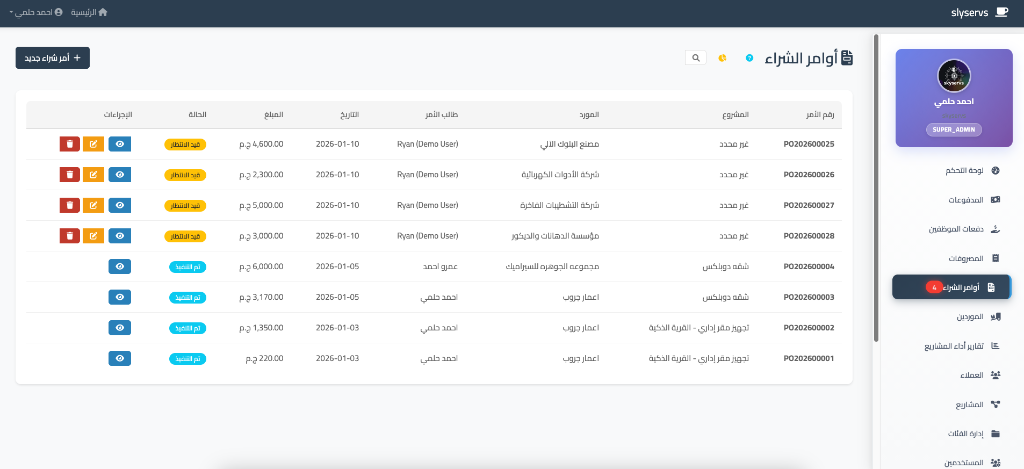The width and height of the screenshot is (1024, 469).
Task: Edit purchase order PO202600025
Action: [x=94, y=144]
